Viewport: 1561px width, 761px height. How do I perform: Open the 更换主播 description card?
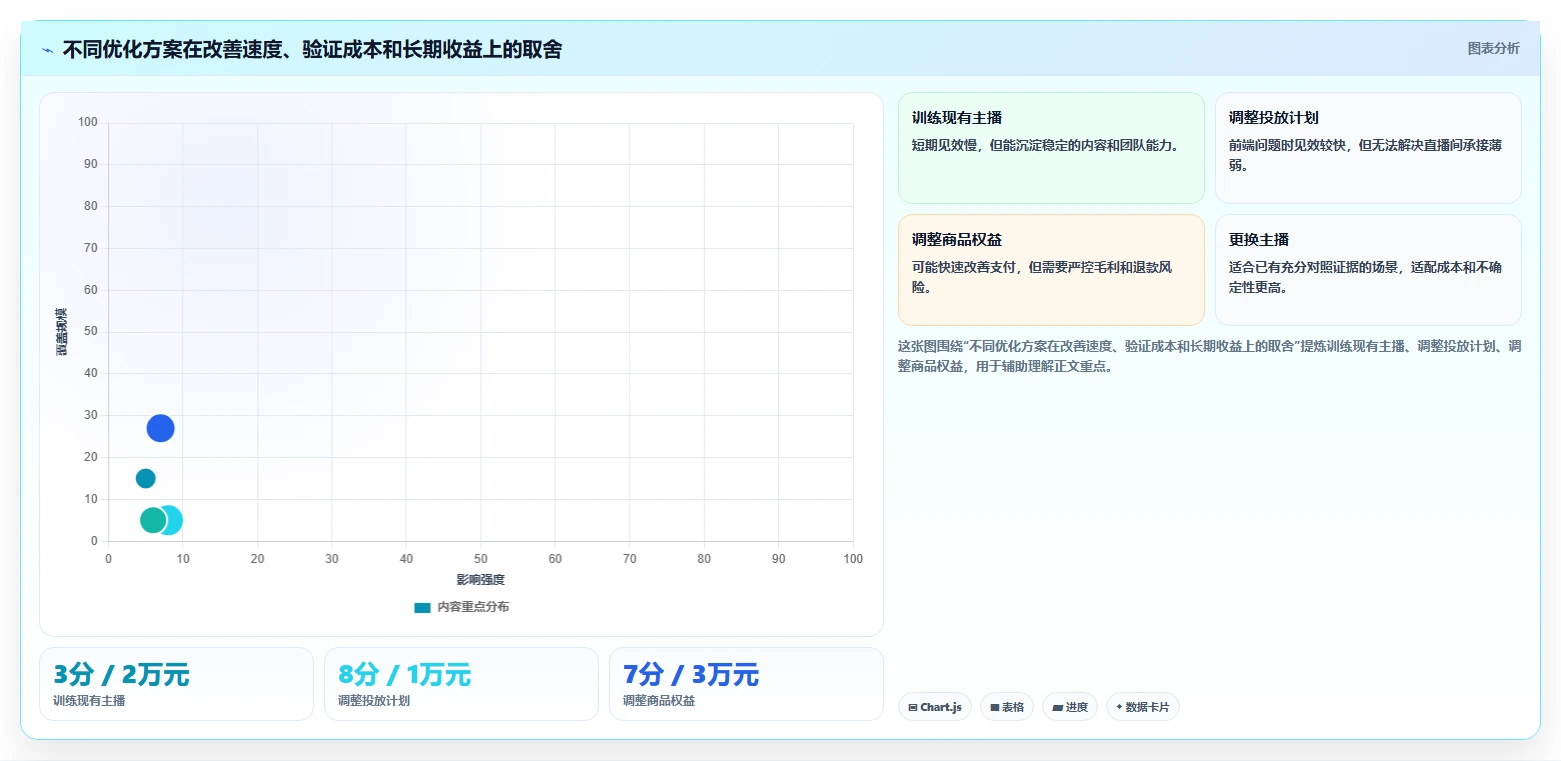[1368, 270]
